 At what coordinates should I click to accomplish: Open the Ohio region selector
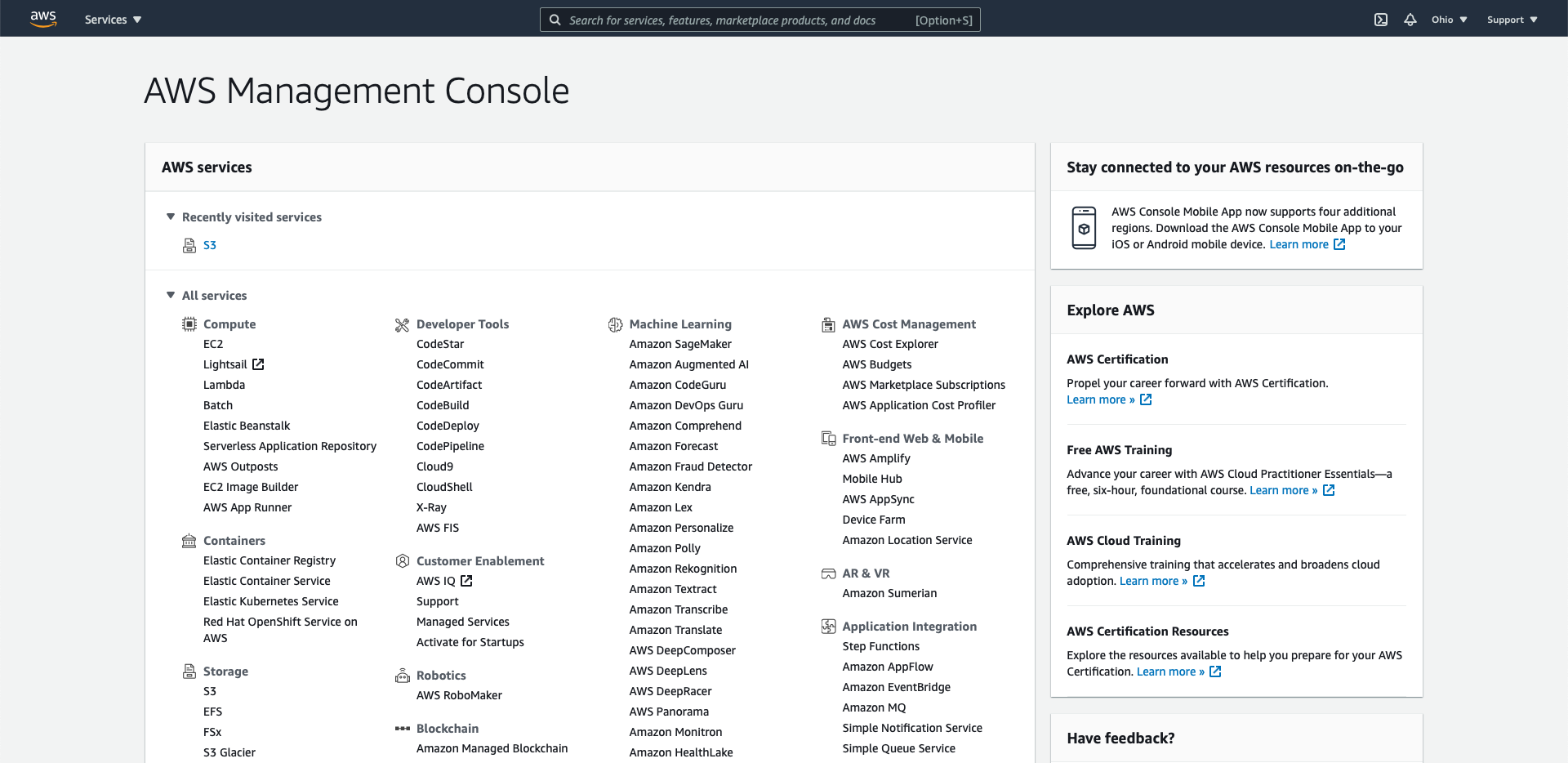point(1449,20)
